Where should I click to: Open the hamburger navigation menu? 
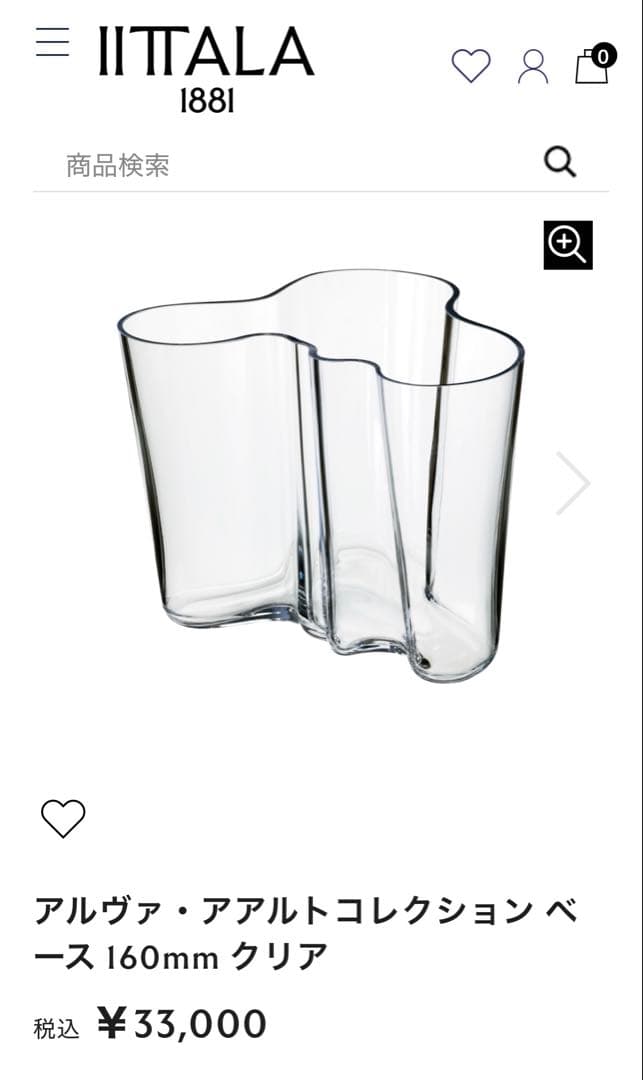point(53,42)
